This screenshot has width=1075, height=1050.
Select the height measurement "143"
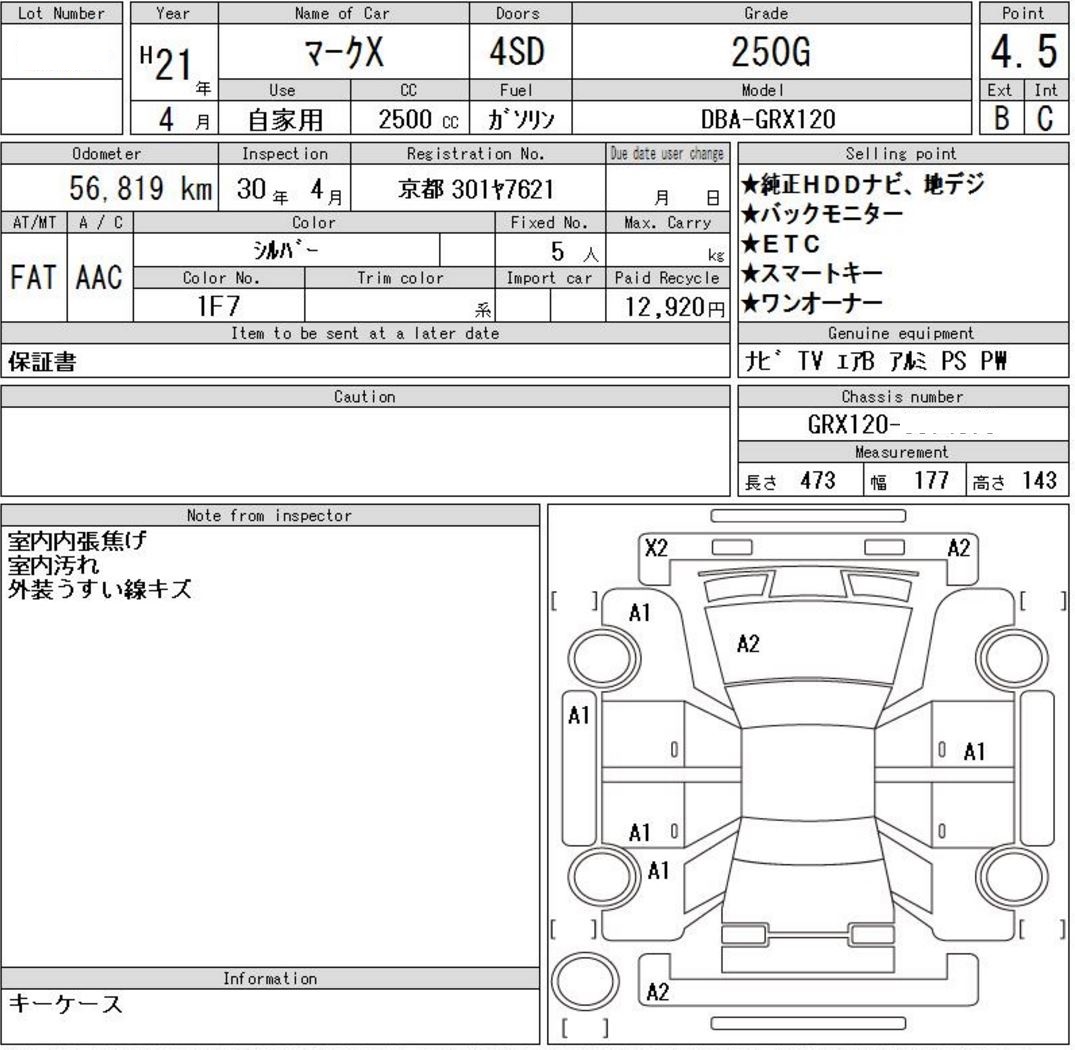[1039, 480]
